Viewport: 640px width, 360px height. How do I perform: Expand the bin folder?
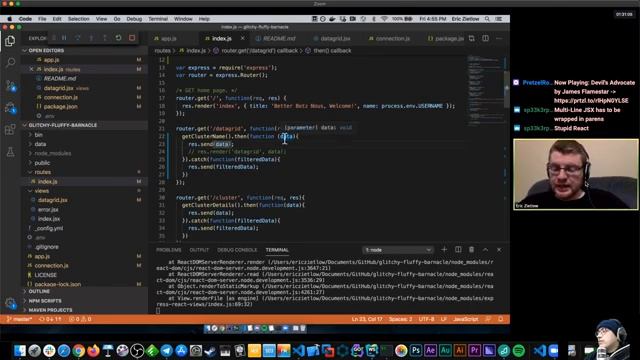pyautogui.click(x=38, y=135)
